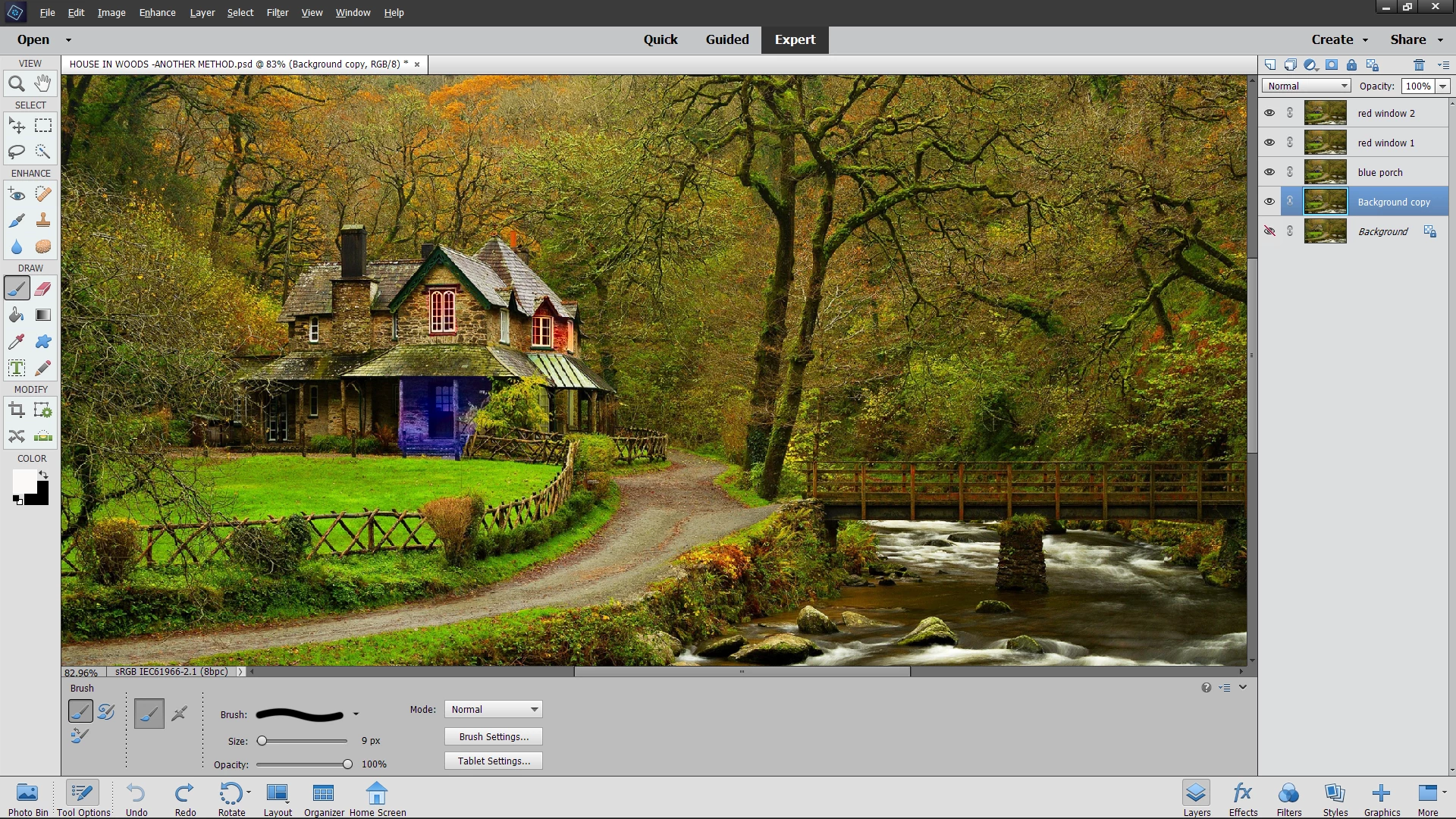Select the Zoom tool
This screenshot has height=819, width=1456.
(17, 84)
